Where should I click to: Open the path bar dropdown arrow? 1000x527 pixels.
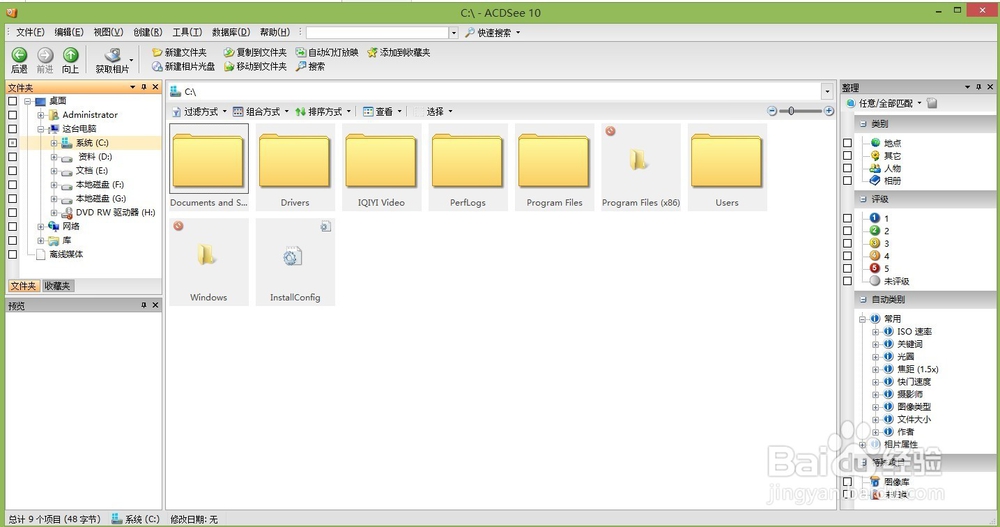click(x=827, y=92)
